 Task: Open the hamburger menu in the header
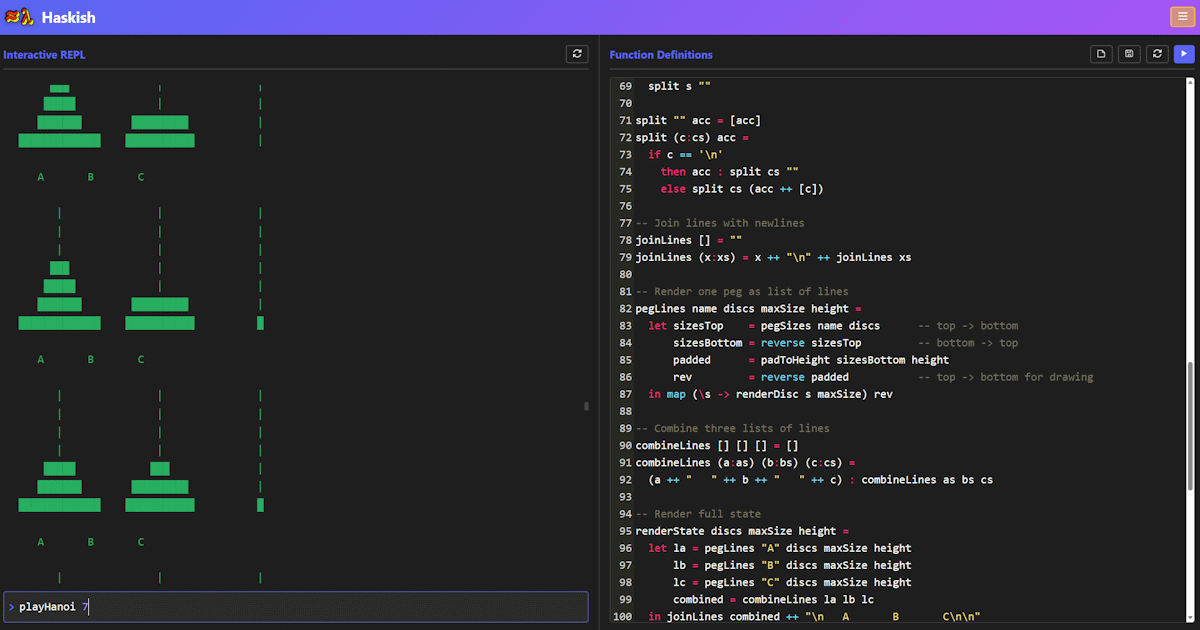tap(1180, 17)
